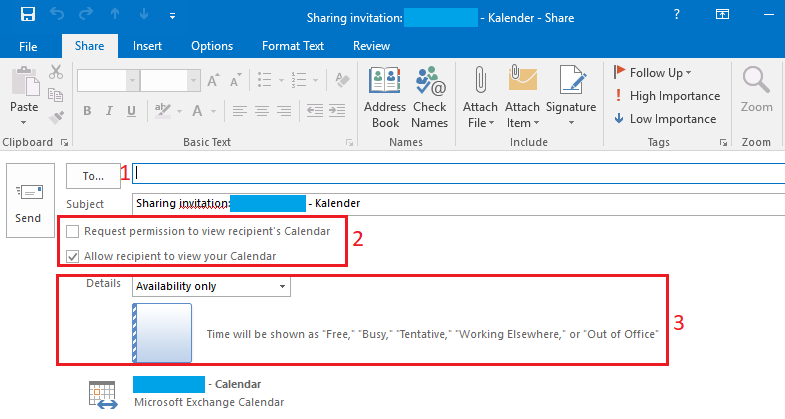Open Follow Up flag menu

(x=653, y=73)
